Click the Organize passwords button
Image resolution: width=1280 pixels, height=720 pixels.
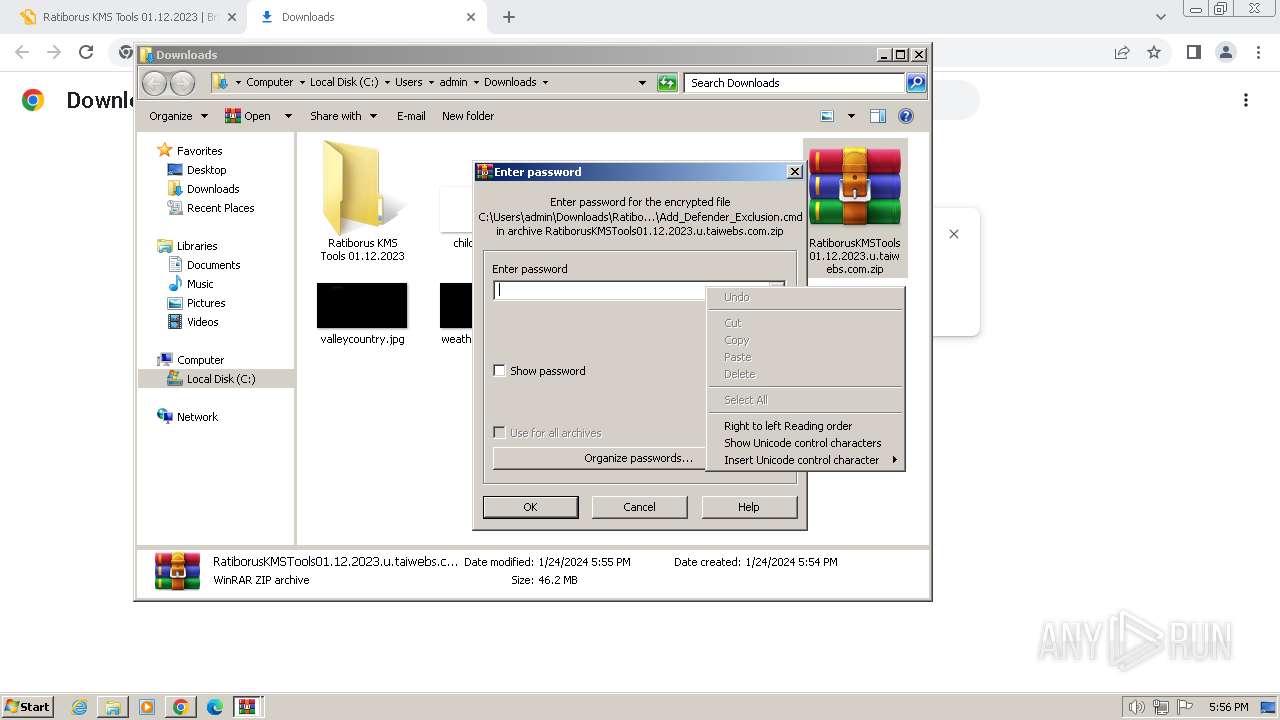click(x=638, y=458)
